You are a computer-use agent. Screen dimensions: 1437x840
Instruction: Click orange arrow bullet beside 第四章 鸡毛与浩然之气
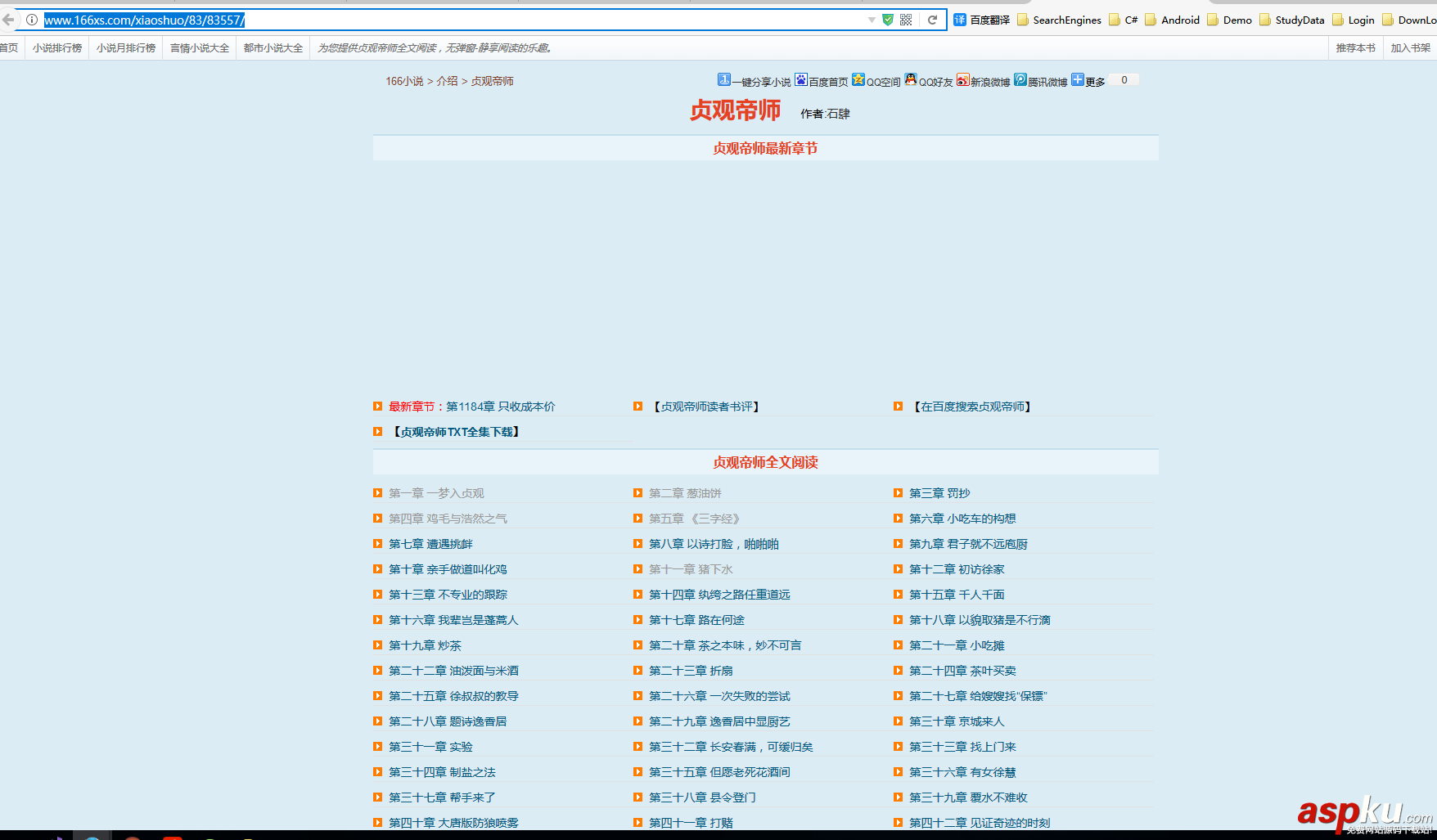tap(377, 519)
